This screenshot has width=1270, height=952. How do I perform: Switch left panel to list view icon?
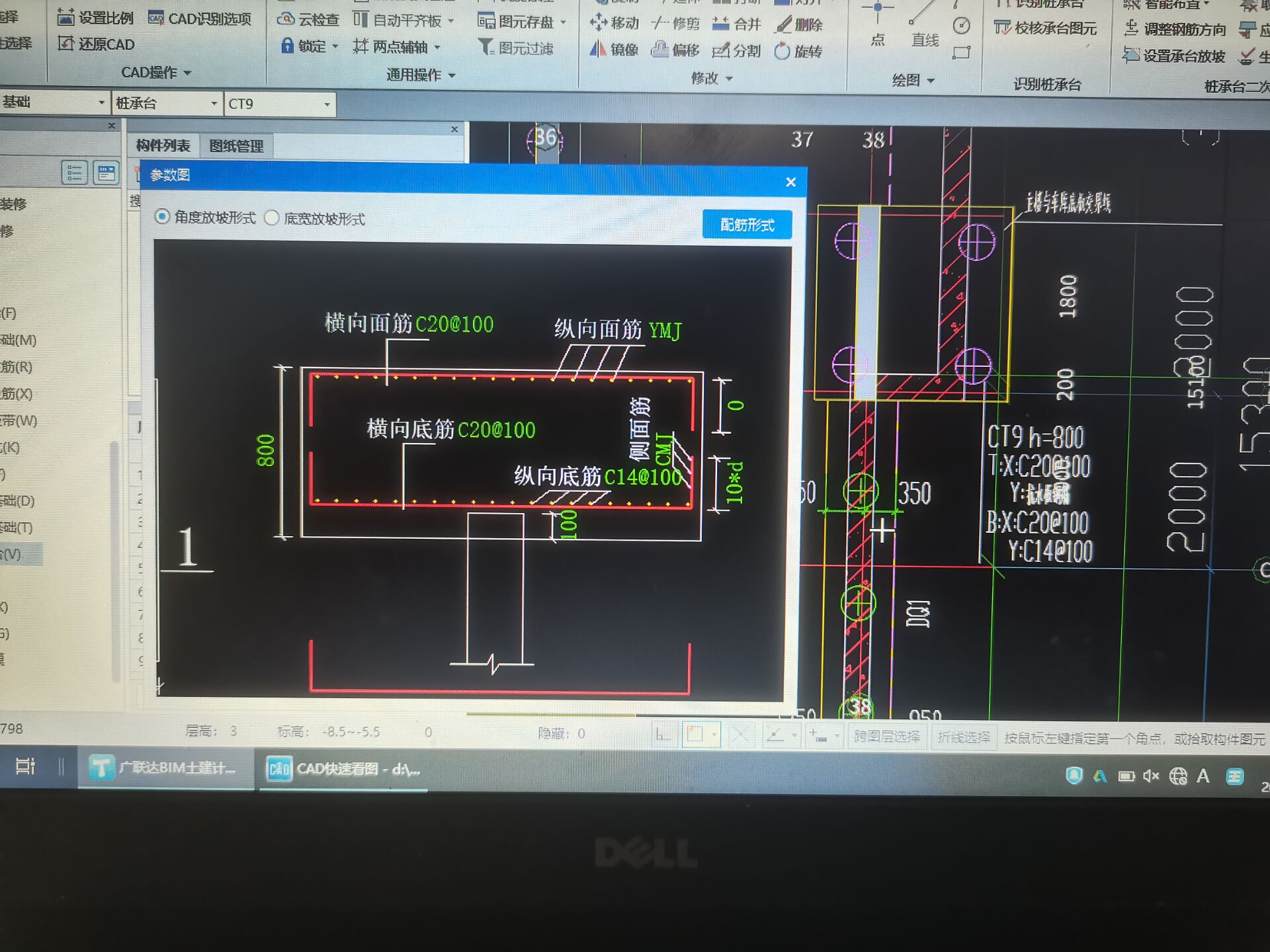(x=74, y=173)
